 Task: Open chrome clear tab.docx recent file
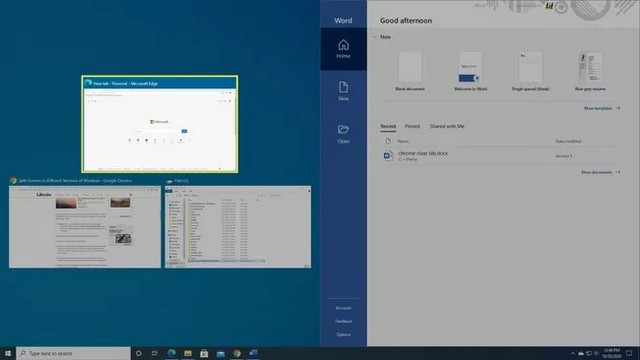coord(501,156)
